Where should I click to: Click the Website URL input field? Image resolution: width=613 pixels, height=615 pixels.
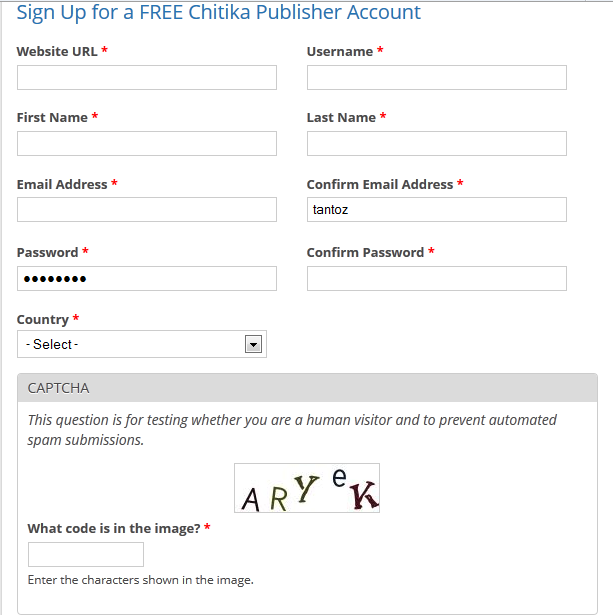click(x=146, y=78)
